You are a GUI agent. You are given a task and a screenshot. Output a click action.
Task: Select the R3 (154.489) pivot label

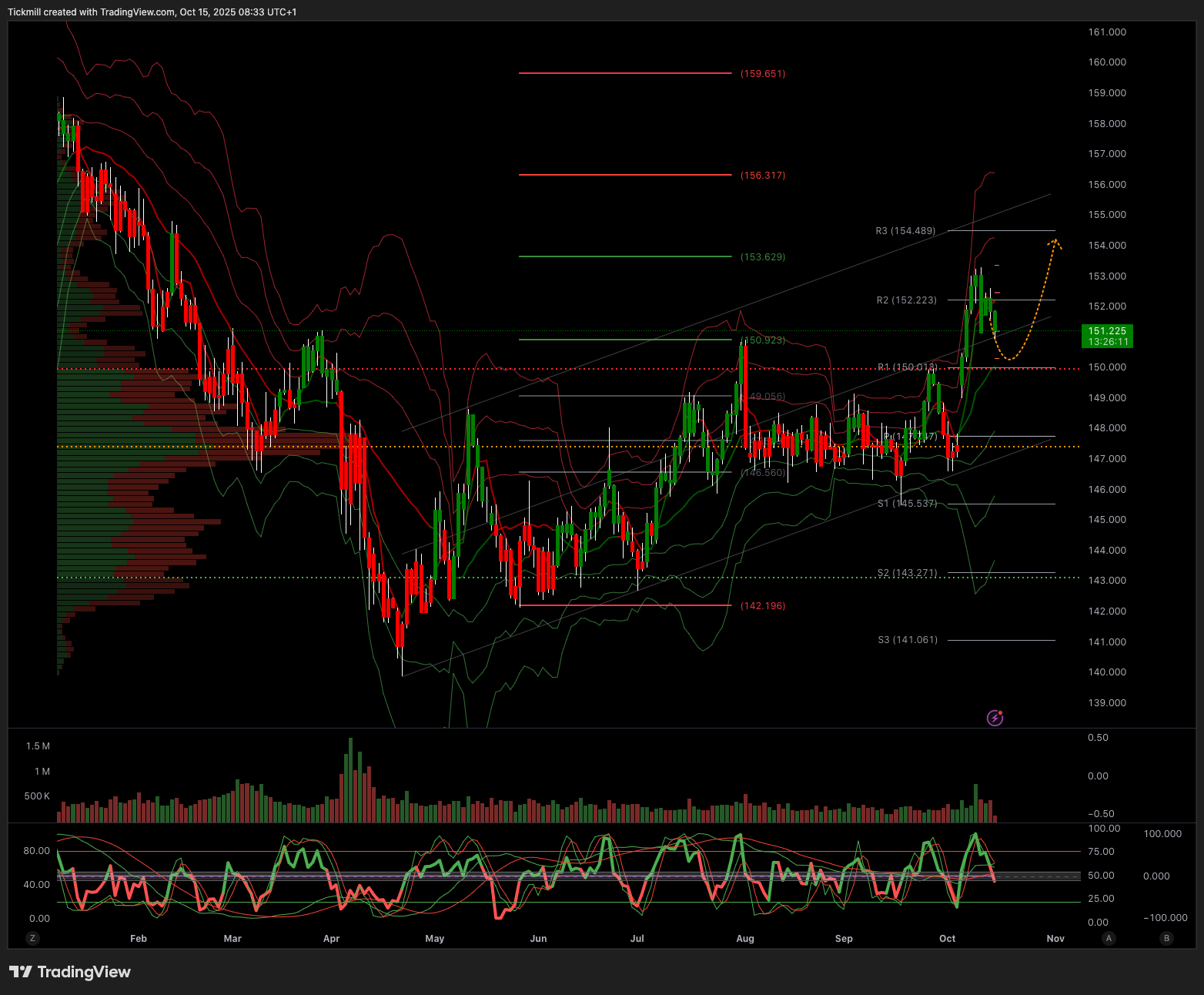point(905,231)
